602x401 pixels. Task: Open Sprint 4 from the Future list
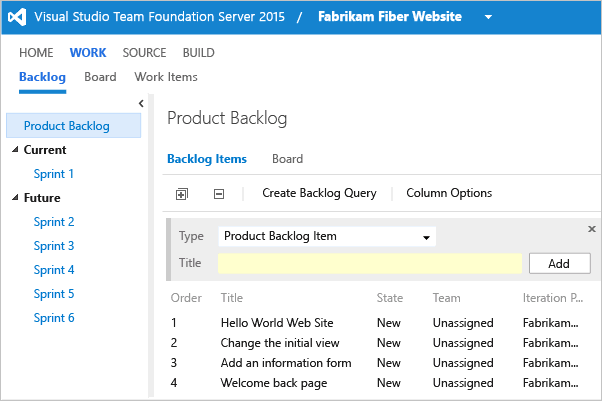(x=54, y=270)
